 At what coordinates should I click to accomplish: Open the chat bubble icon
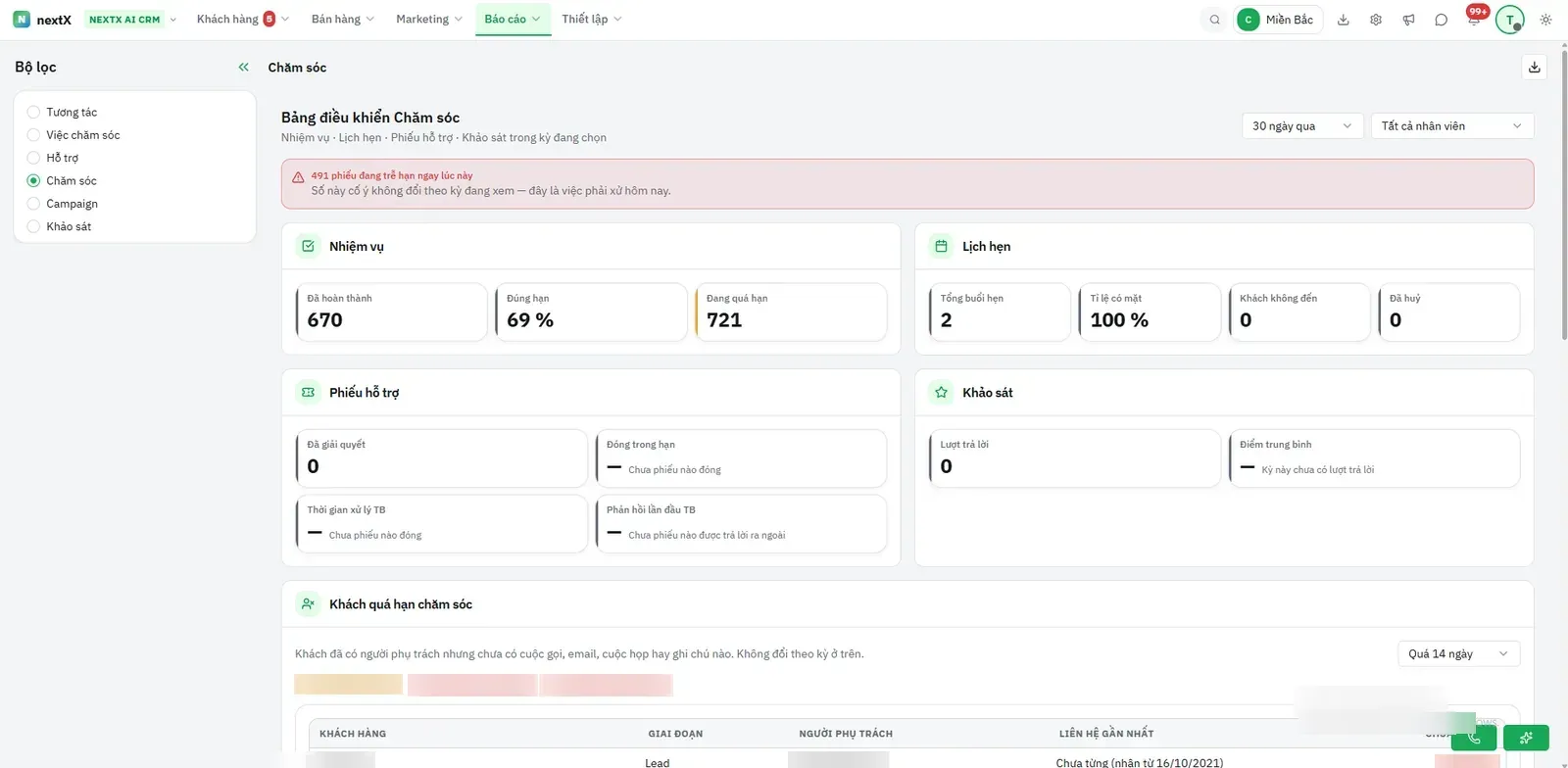coord(1441,20)
